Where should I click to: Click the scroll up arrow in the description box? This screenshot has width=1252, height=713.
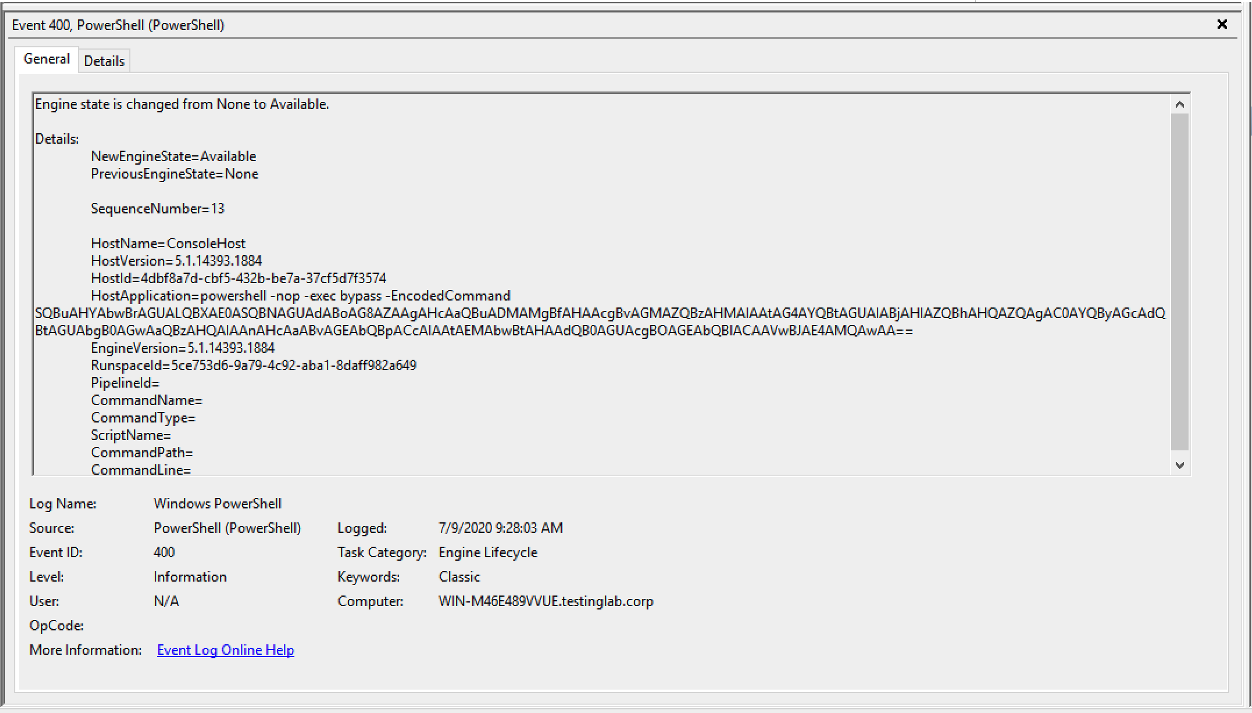tap(1180, 104)
